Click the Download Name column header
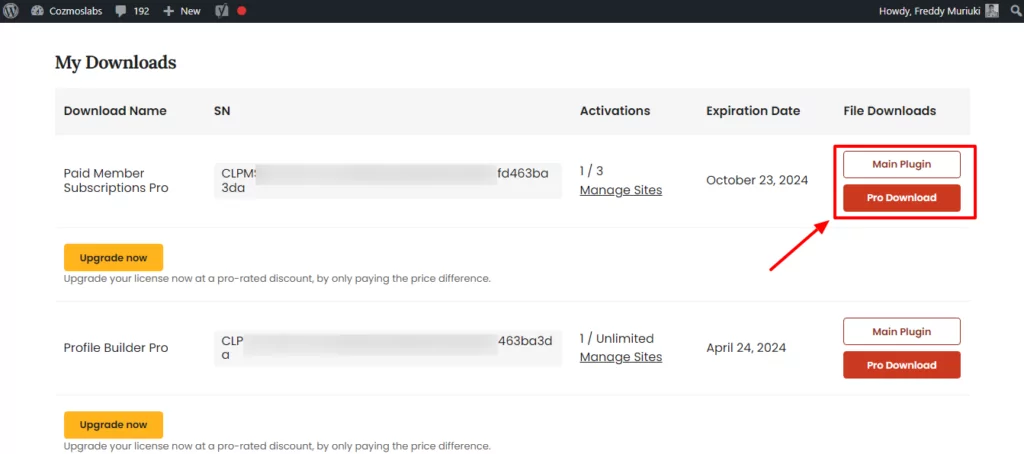The image size is (1024, 454). (115, 111)
